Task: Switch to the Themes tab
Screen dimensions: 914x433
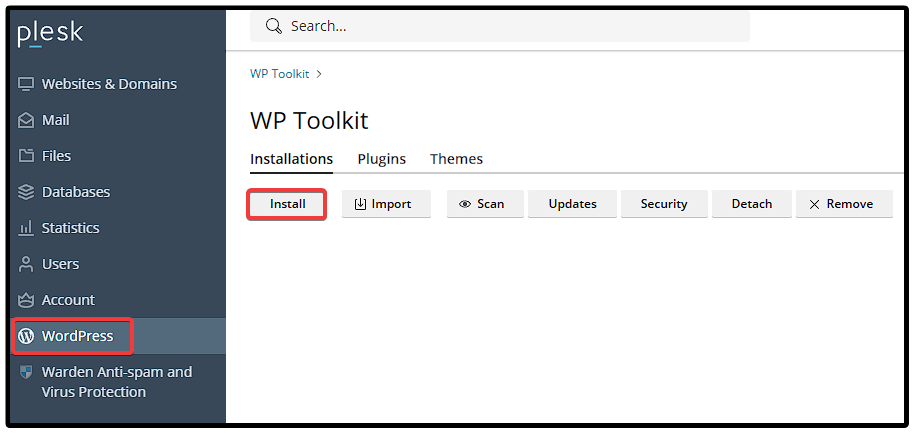Action: pos(456,159)
